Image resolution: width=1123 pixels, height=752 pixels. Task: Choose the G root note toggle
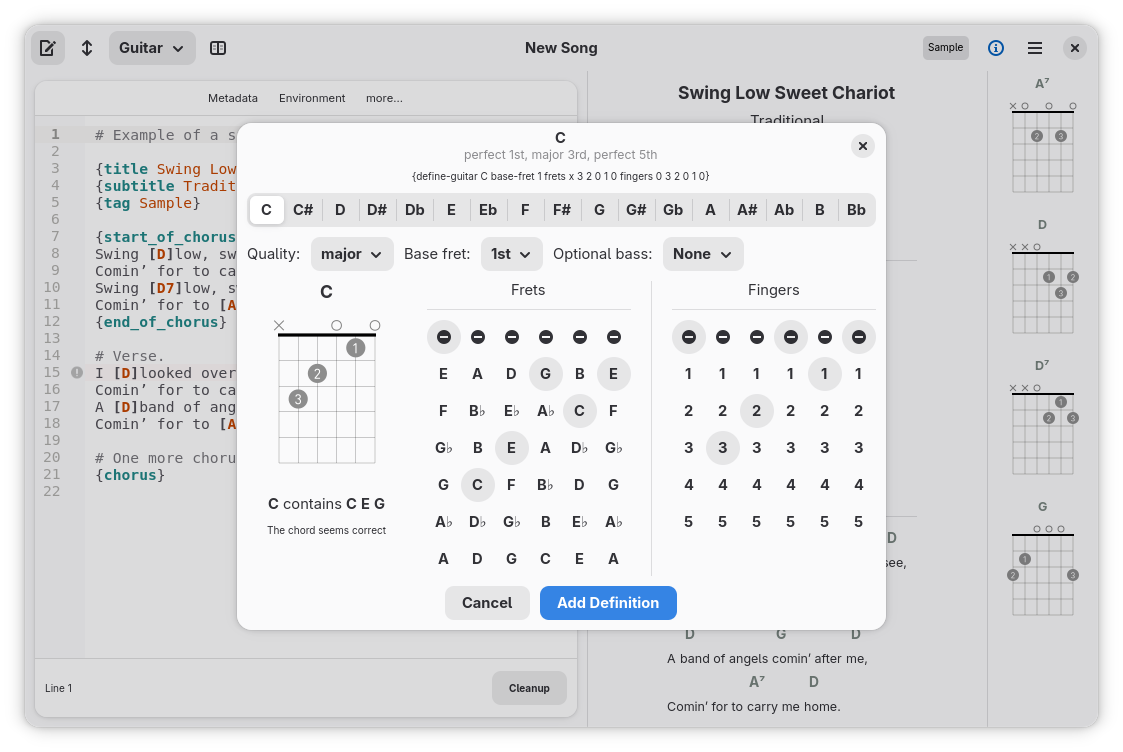click(599, 210)
